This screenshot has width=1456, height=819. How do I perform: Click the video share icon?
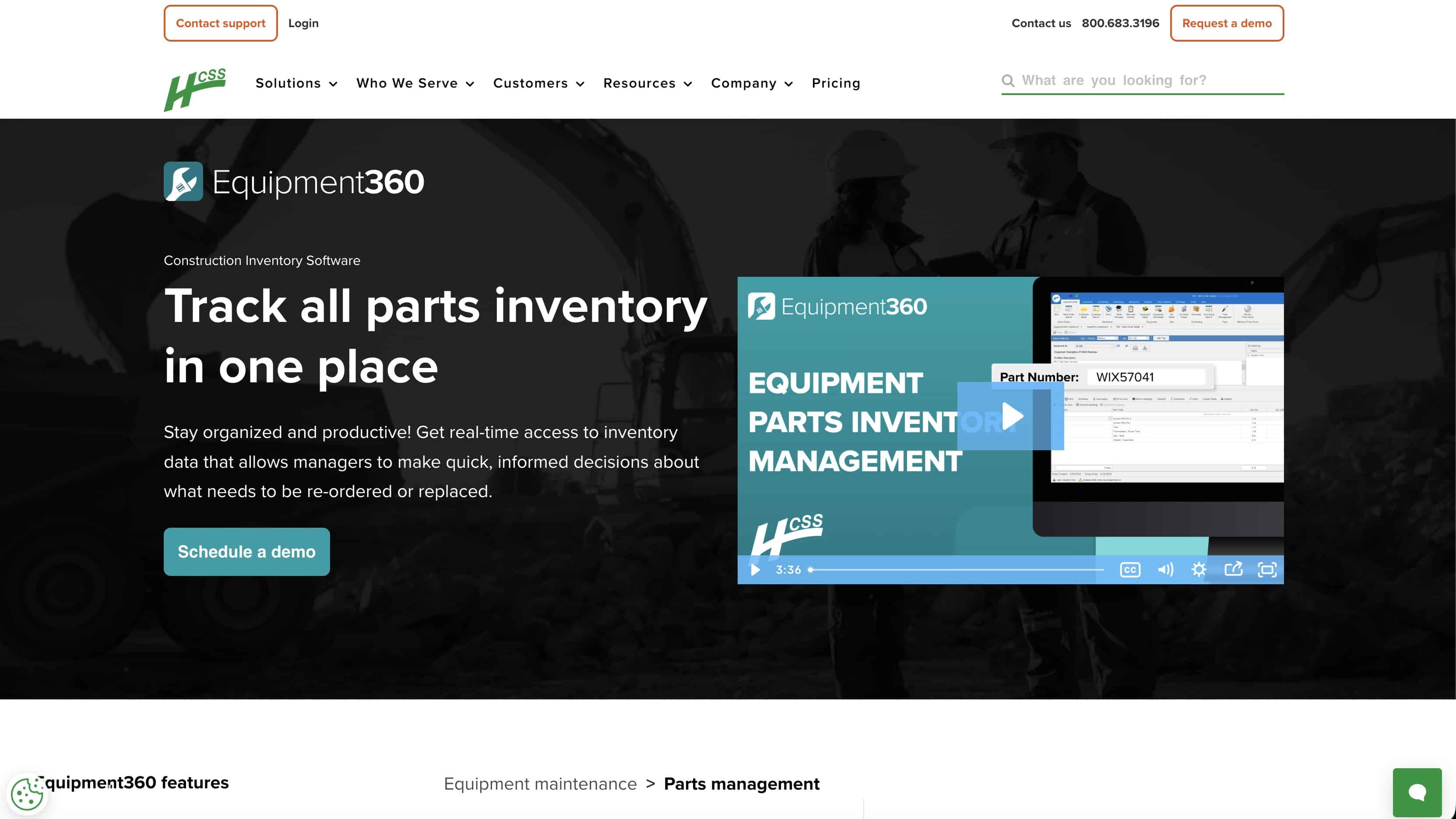1233,569
